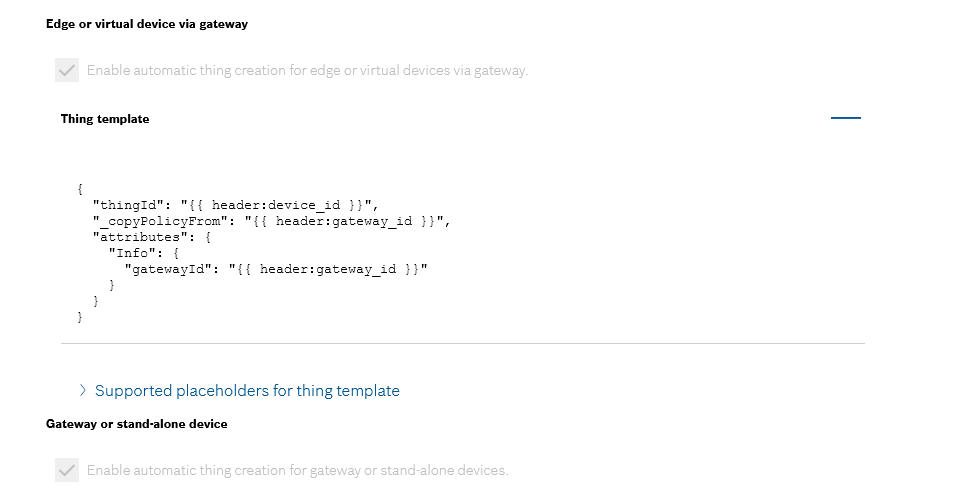Click the Thing template heading
Screen dimensions: 975x500
pos(105,119)
